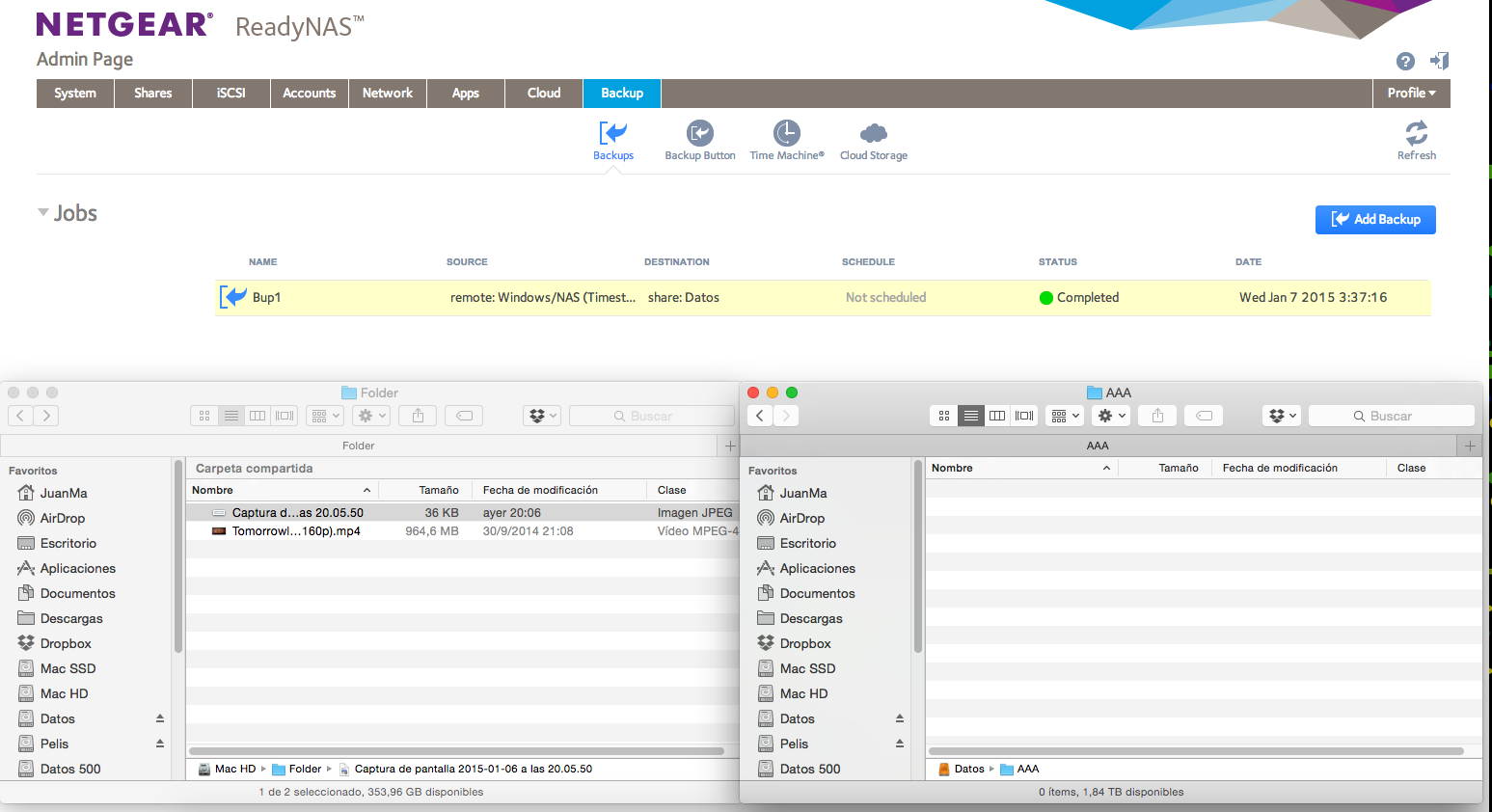
Task: Click the tags icon in AAA window
Action: click(x=1204, y=416)
